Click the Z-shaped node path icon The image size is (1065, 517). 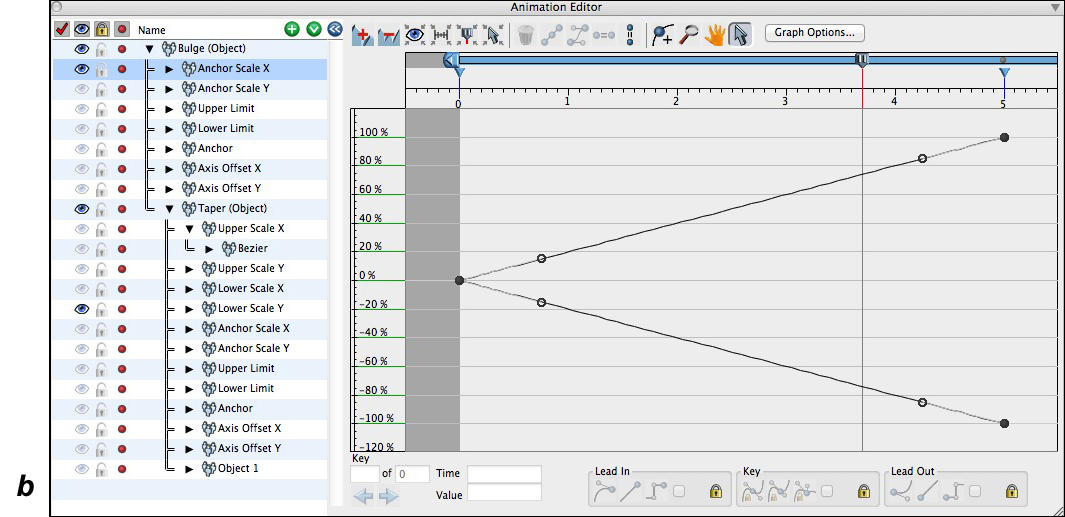pyautogui.click(x=577, y=35)
